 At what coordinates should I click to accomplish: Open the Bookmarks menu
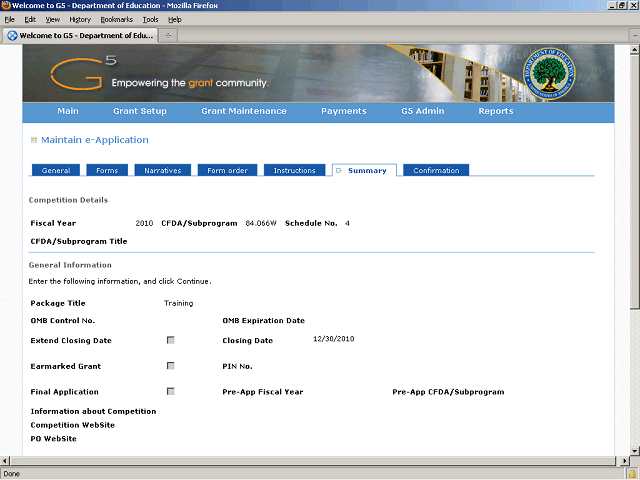[x=117, y=20]
